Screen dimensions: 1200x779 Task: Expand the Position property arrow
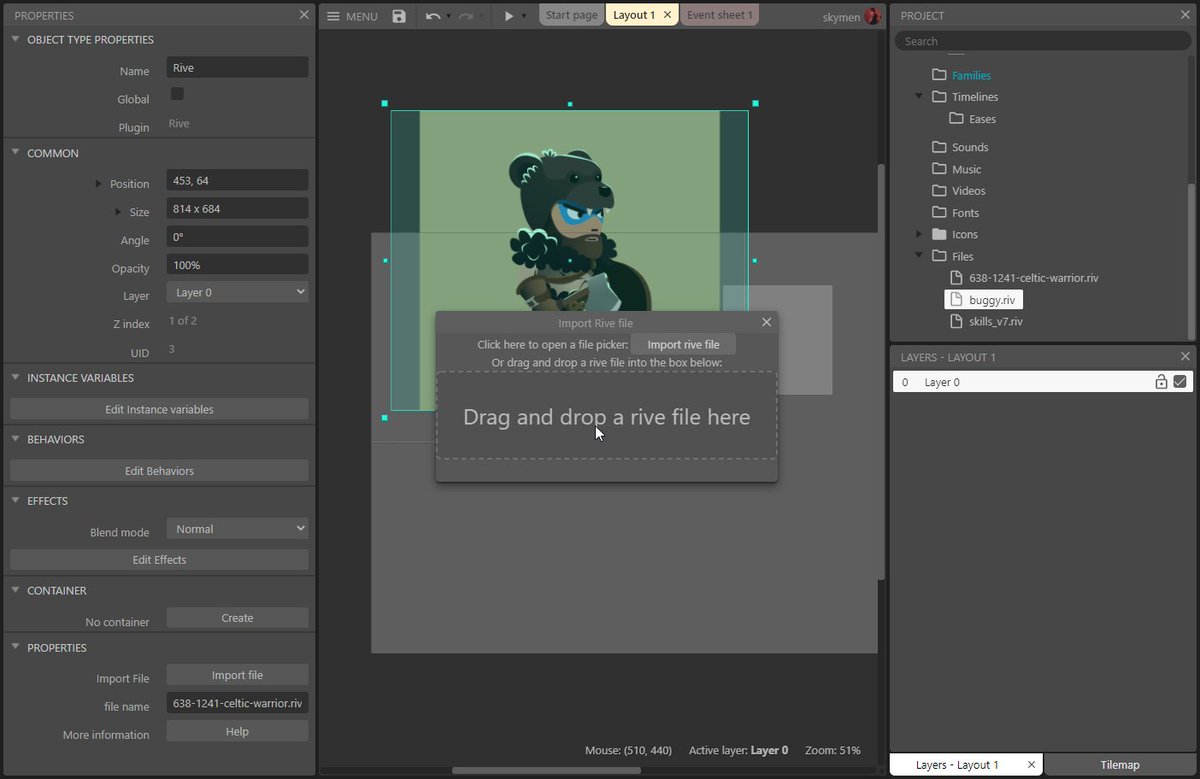98,184
